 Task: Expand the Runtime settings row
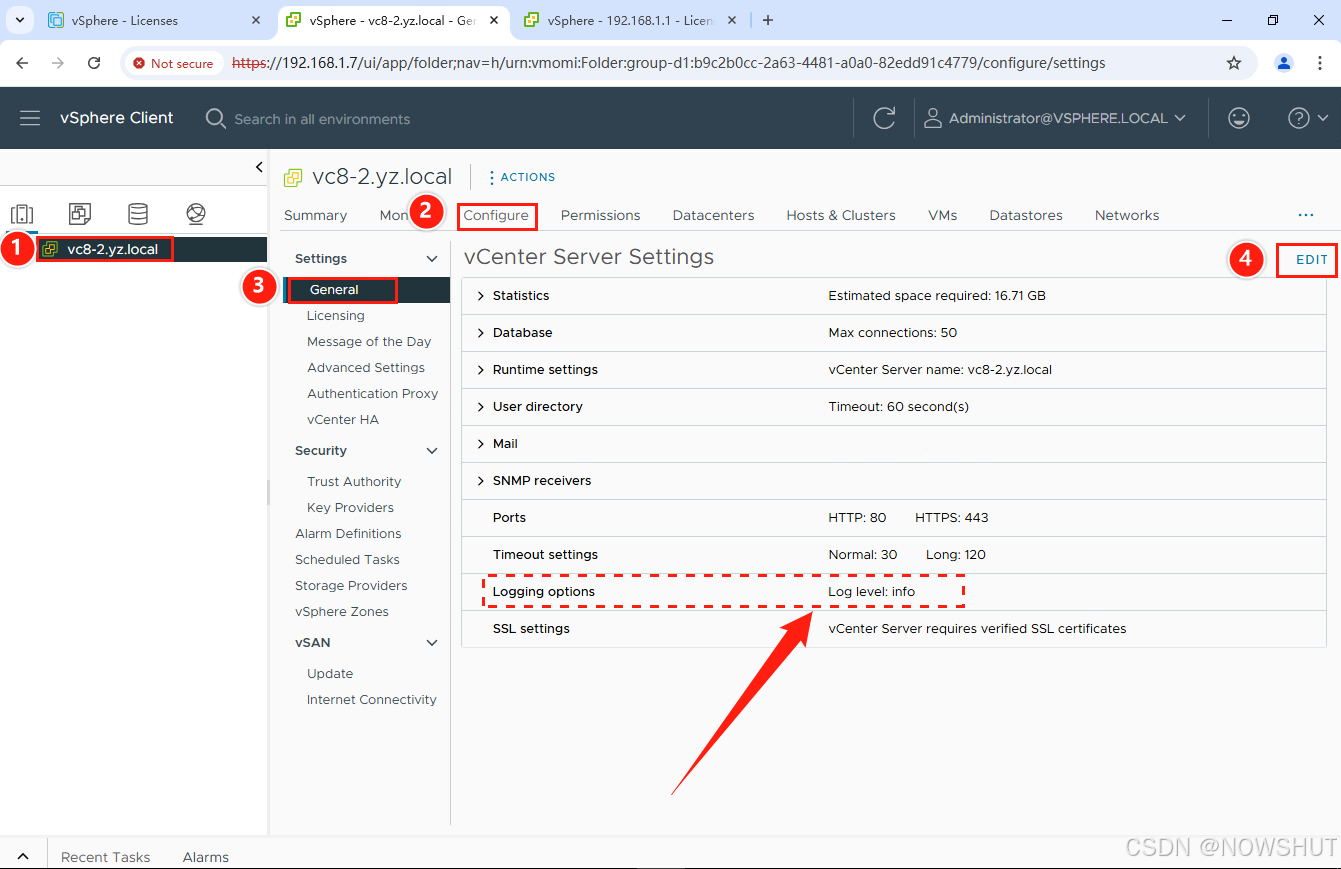(481, 370)
